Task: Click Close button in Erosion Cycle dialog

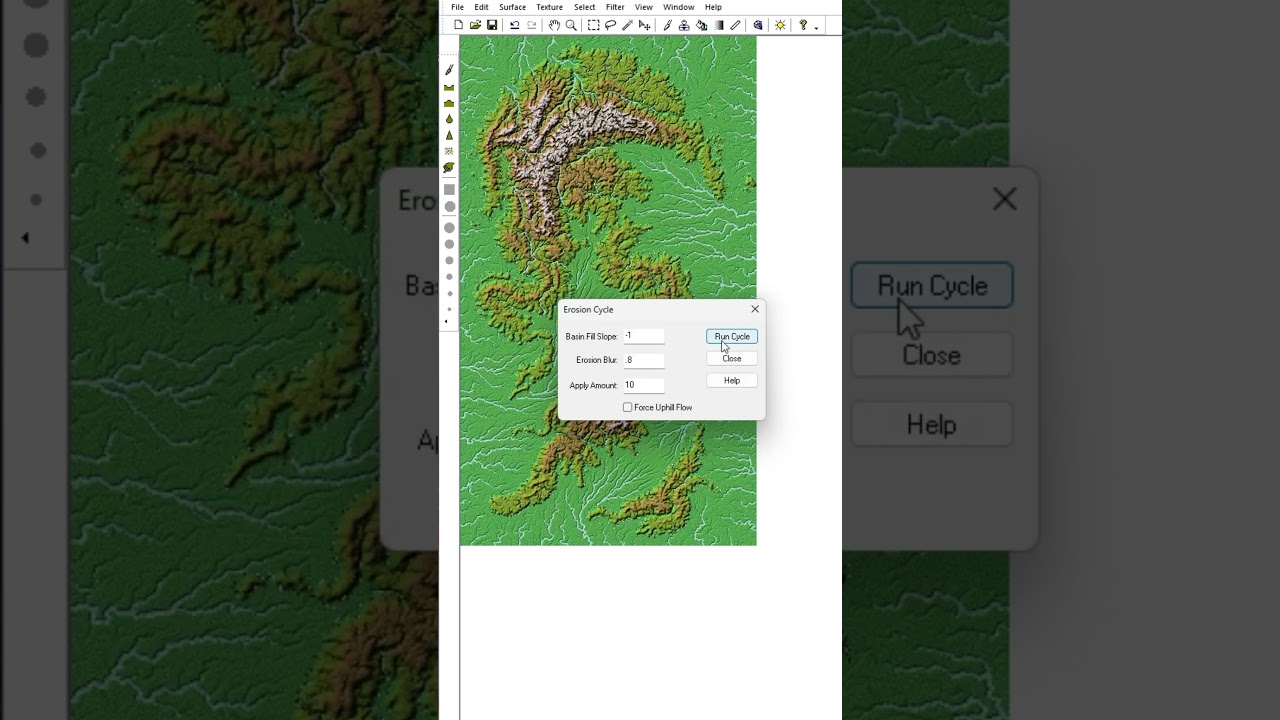Action: click(x=732, y=358)
